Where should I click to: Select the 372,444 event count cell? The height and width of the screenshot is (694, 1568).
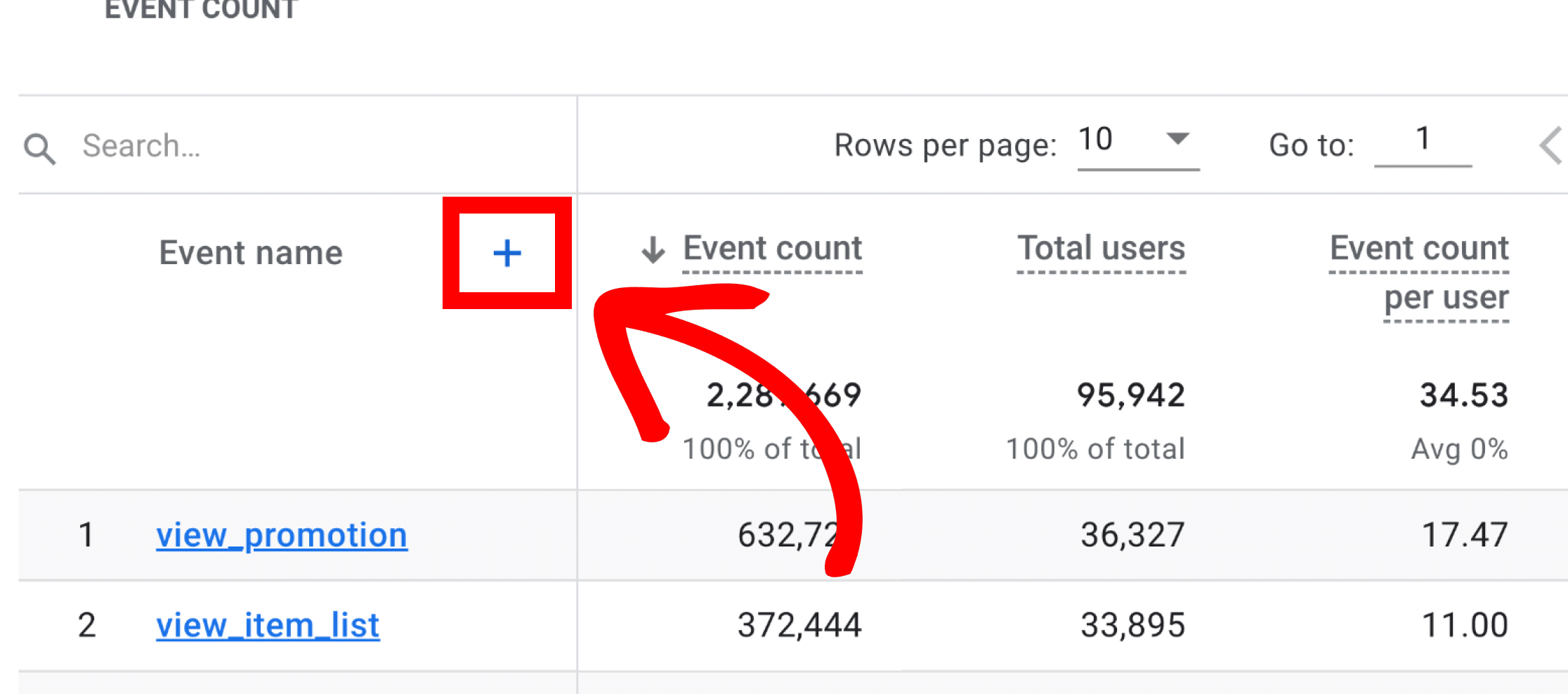click(x=799, y=625)
